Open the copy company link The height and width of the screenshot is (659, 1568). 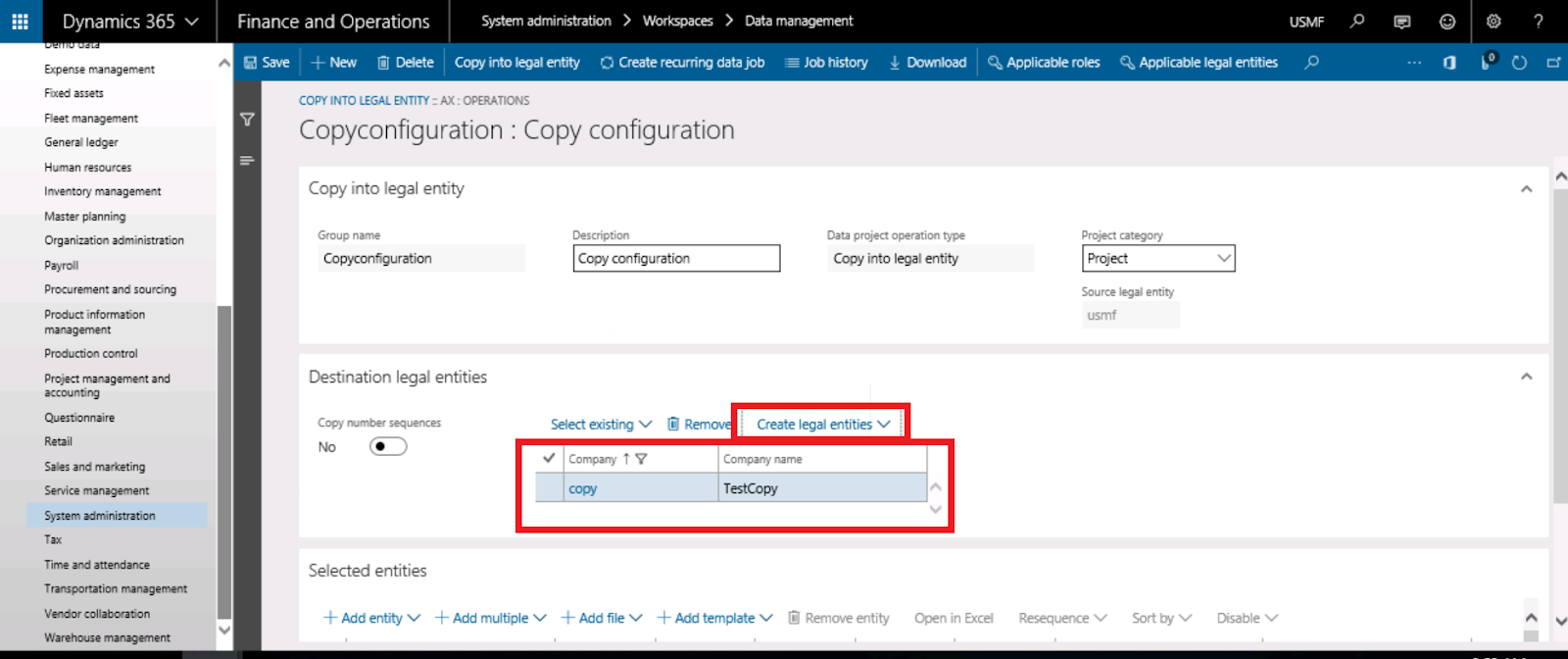pos(582,488)
